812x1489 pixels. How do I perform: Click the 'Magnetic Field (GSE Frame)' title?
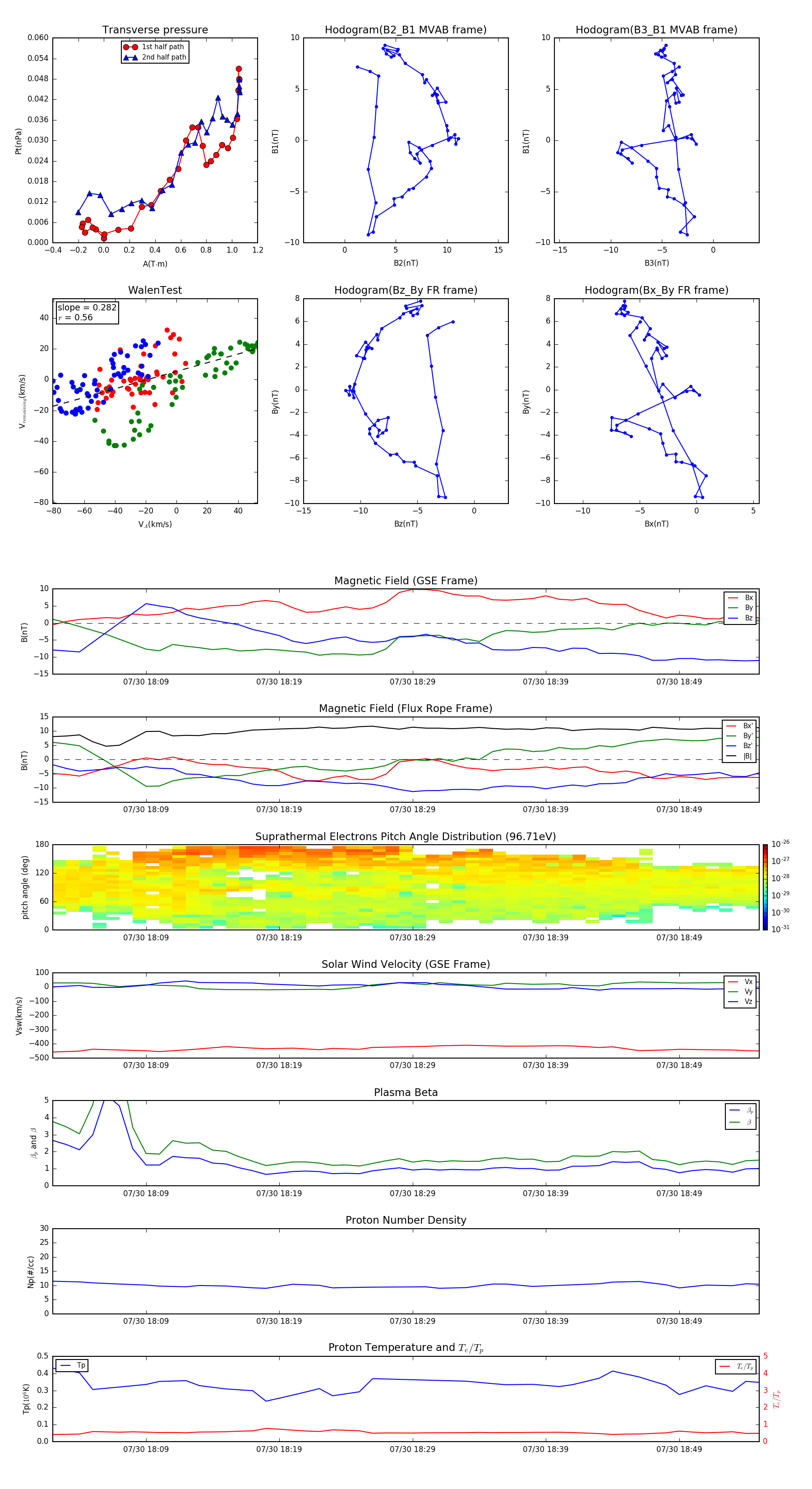[x=406, y=581]
